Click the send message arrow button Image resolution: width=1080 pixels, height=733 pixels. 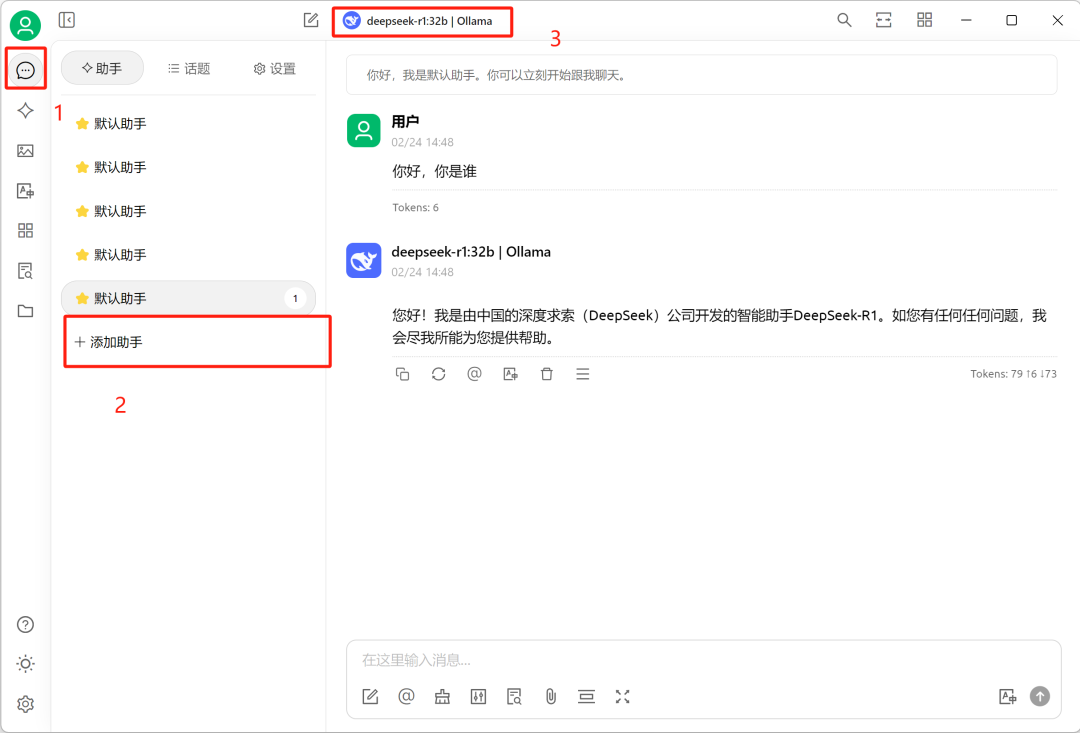1040,696
